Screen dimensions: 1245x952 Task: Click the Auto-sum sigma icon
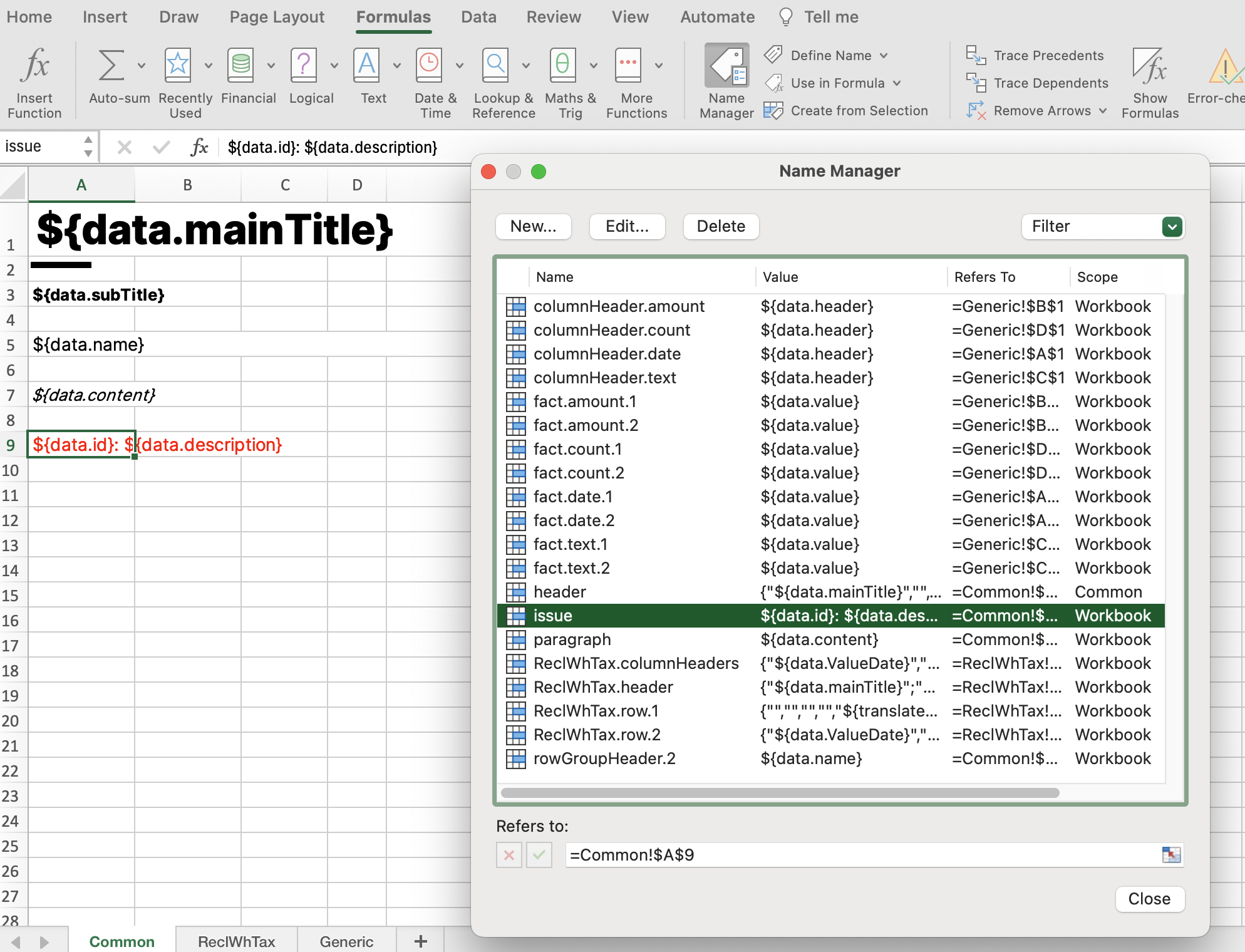111,66
